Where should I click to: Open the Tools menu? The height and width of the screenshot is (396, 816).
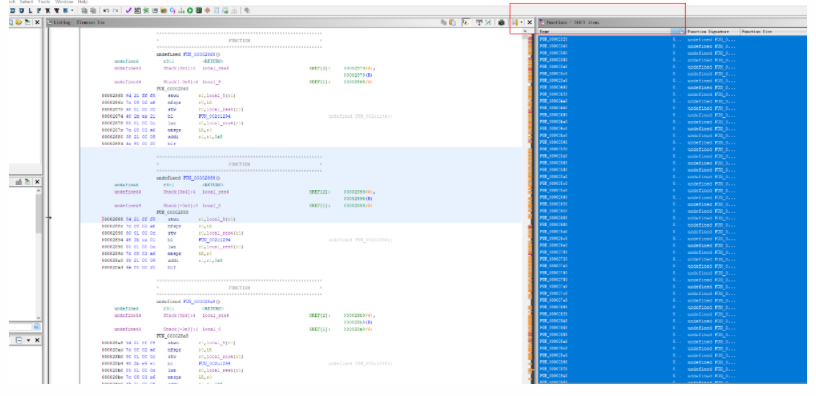tap(44, 2)
